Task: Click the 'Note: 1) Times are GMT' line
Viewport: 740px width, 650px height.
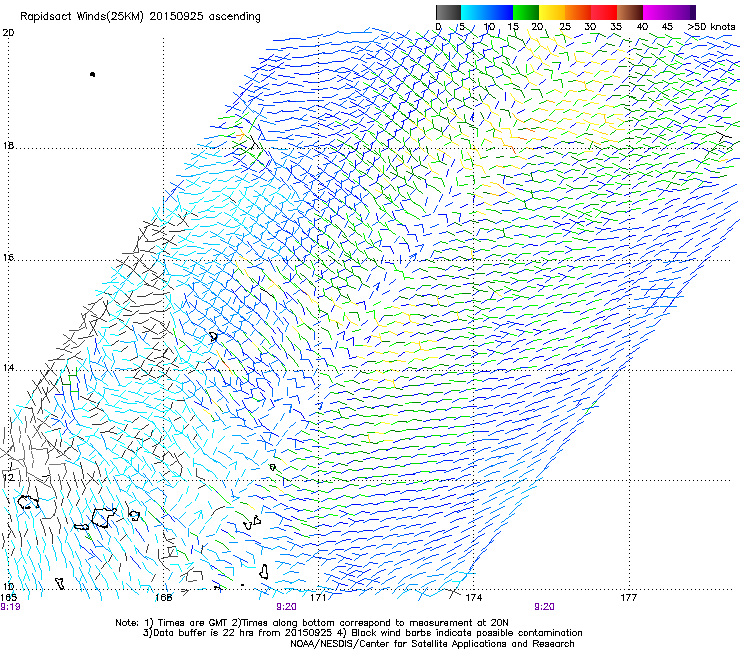Action: (312, 623)
